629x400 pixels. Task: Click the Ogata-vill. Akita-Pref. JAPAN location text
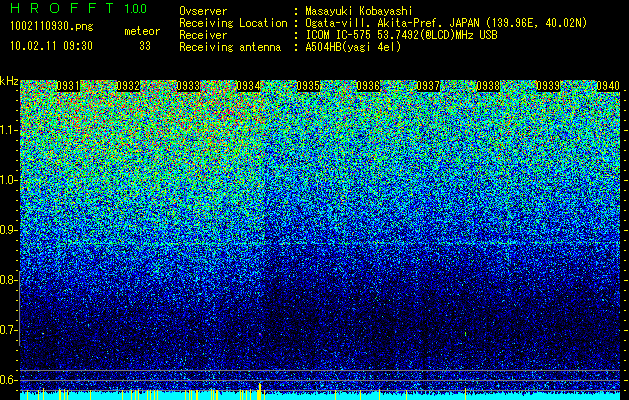446,23
